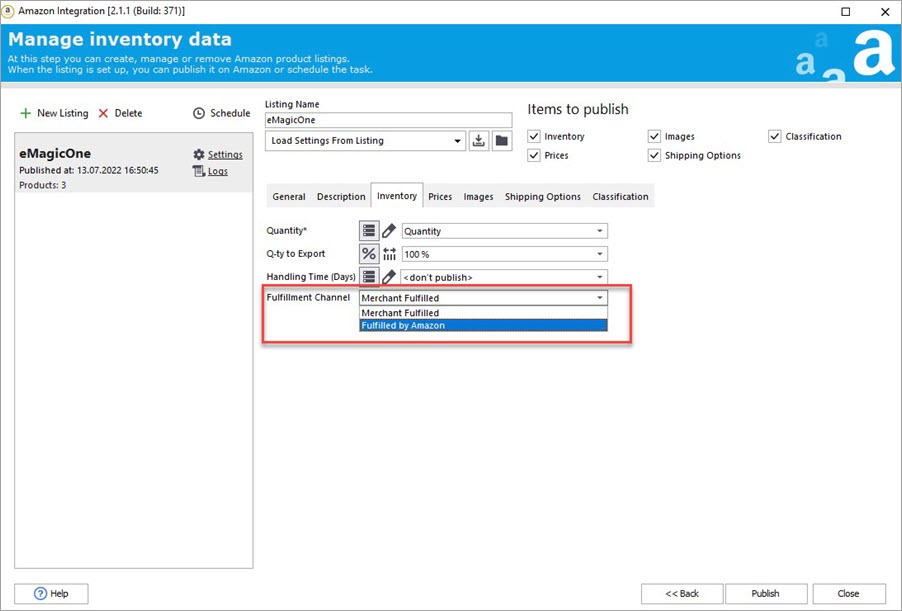902x611 pixels.
Task: Choose Fulfilled by Amazon option
Action: (483, 325)
